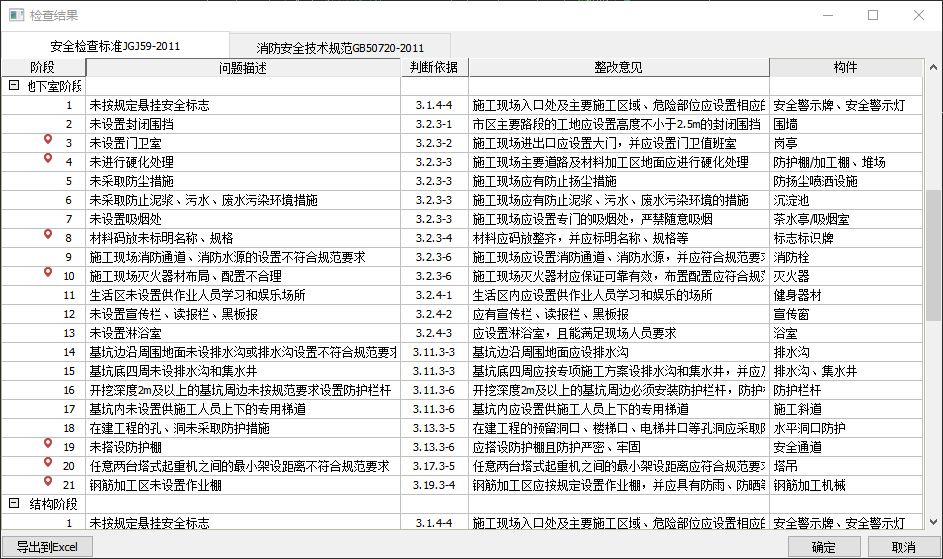This screenshot has height=559, width=943.
Task: Click the scrollbar down arrow
Action: click(933, 522)
